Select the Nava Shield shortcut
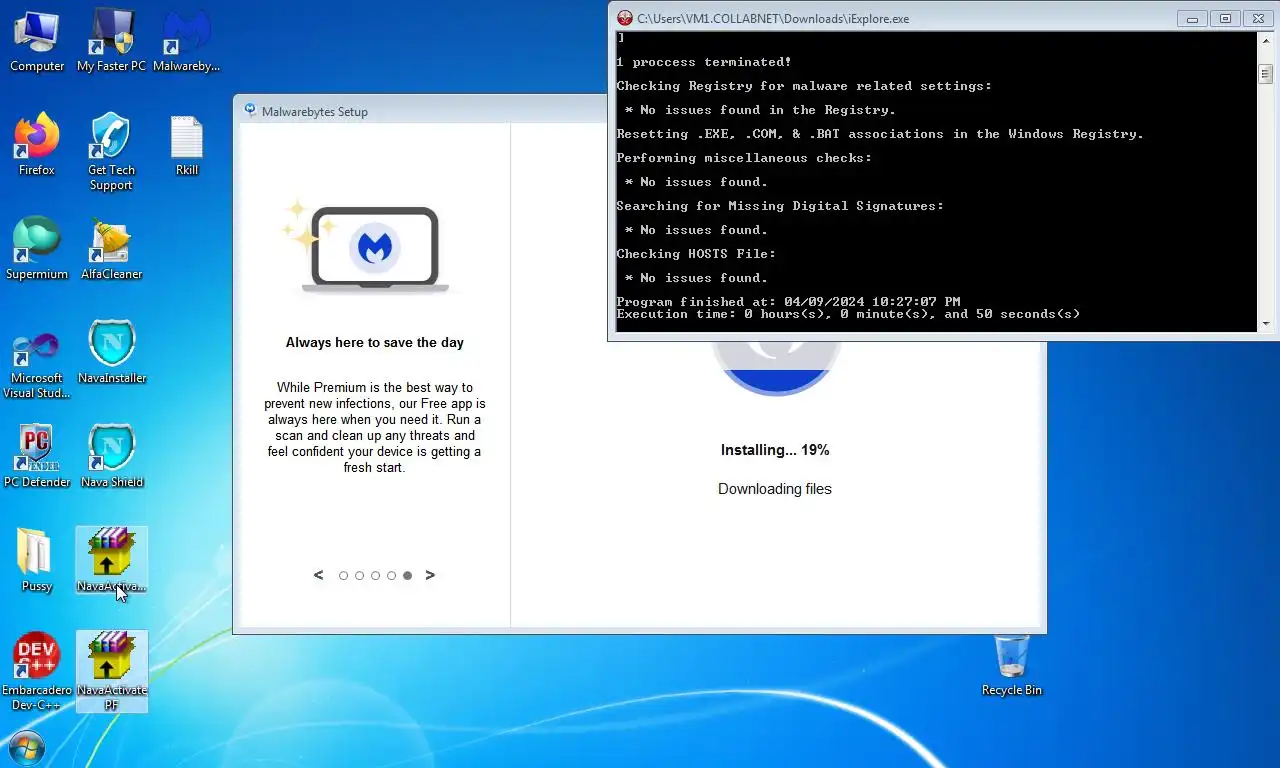Screen dimensions: 1280x768 pyautogui.click(x=112, y=457)
